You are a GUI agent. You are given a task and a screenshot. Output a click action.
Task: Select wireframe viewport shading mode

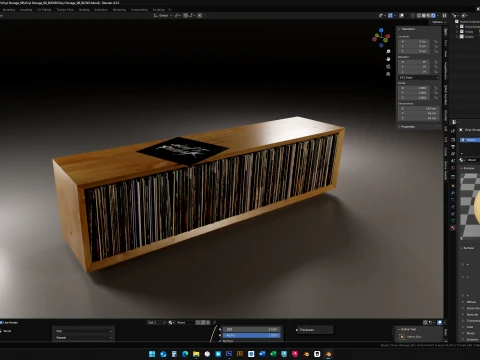pyautogui.click(x=419, y=15)
